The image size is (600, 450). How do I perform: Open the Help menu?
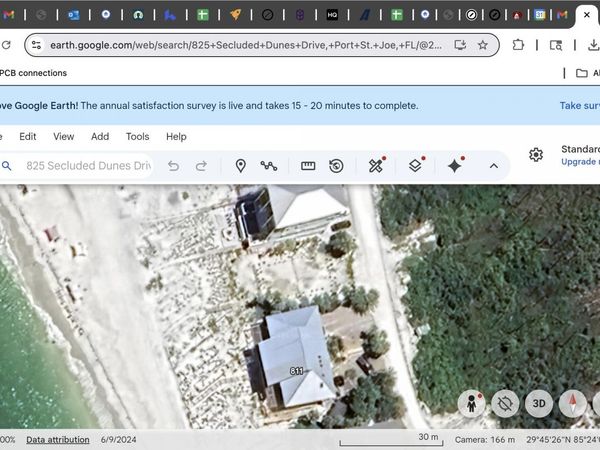click(x=176, y=137)
